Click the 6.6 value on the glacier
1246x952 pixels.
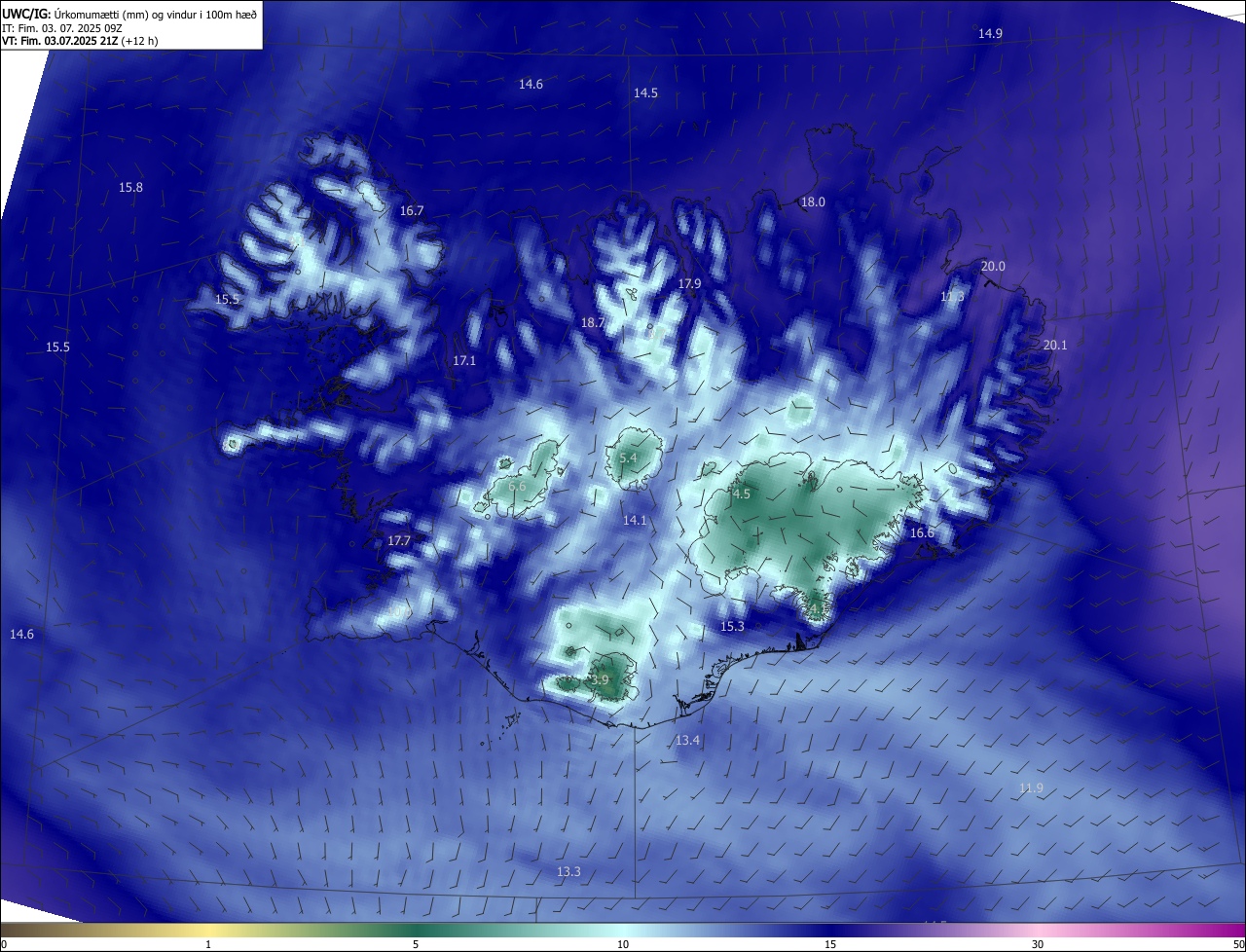click(517, 487)
